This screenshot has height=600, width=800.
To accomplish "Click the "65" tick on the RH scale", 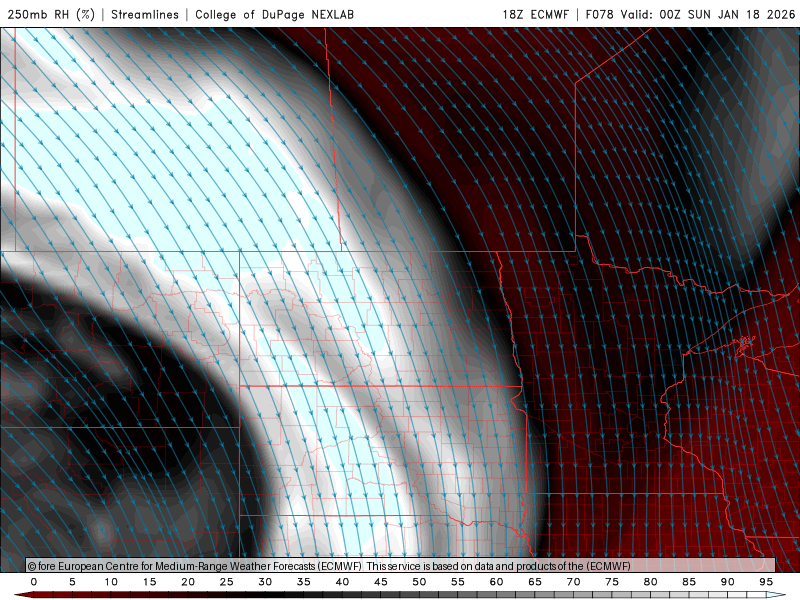I will click(535, 582).
